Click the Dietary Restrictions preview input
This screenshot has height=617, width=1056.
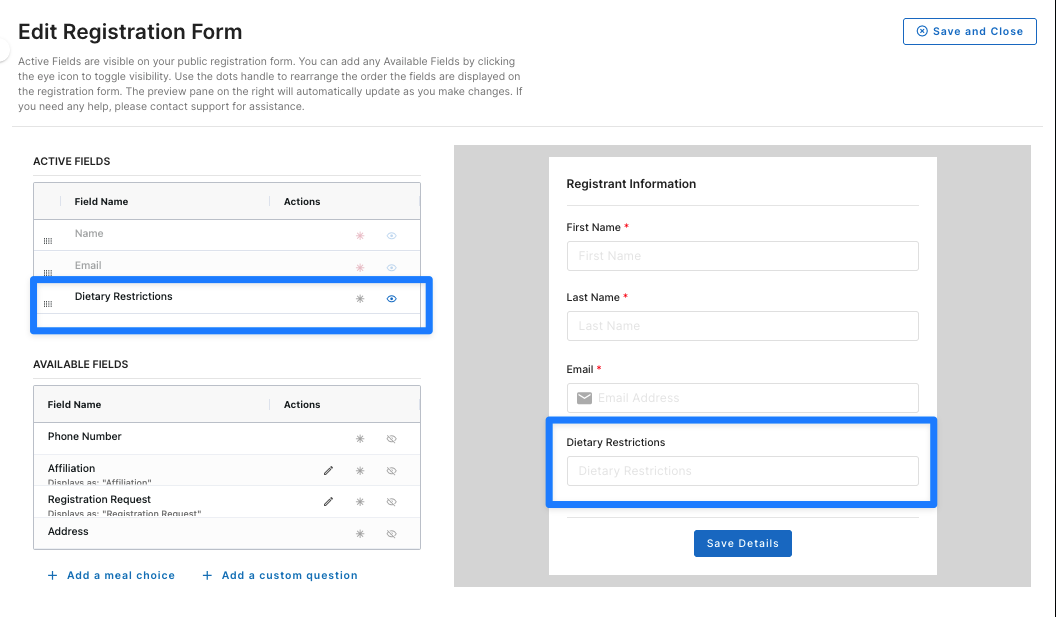743,471
